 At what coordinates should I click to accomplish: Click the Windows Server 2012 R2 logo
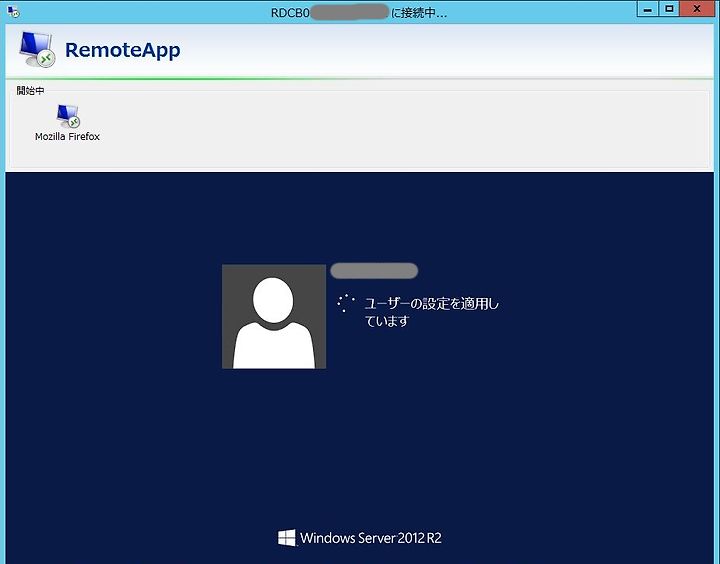(x=287, y=538)
